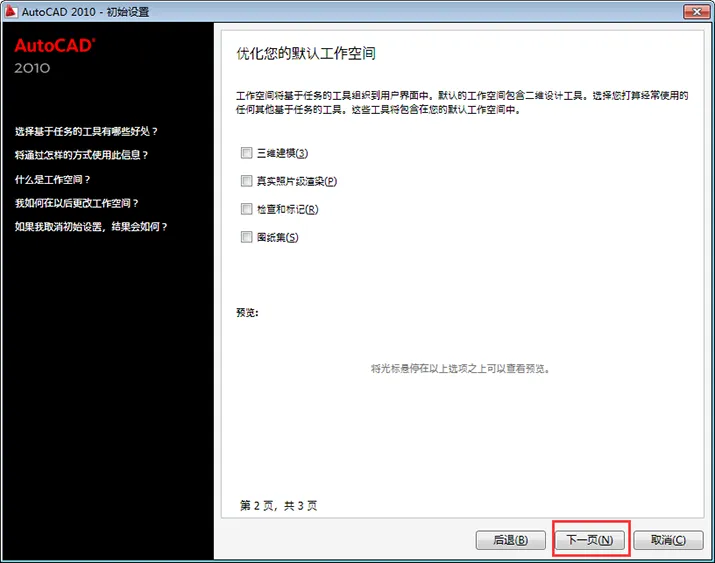Close the 初始设置 dialog window
The height and width of the screenshot is (563, 715).
pyautogui.click(x=696, y=12)
